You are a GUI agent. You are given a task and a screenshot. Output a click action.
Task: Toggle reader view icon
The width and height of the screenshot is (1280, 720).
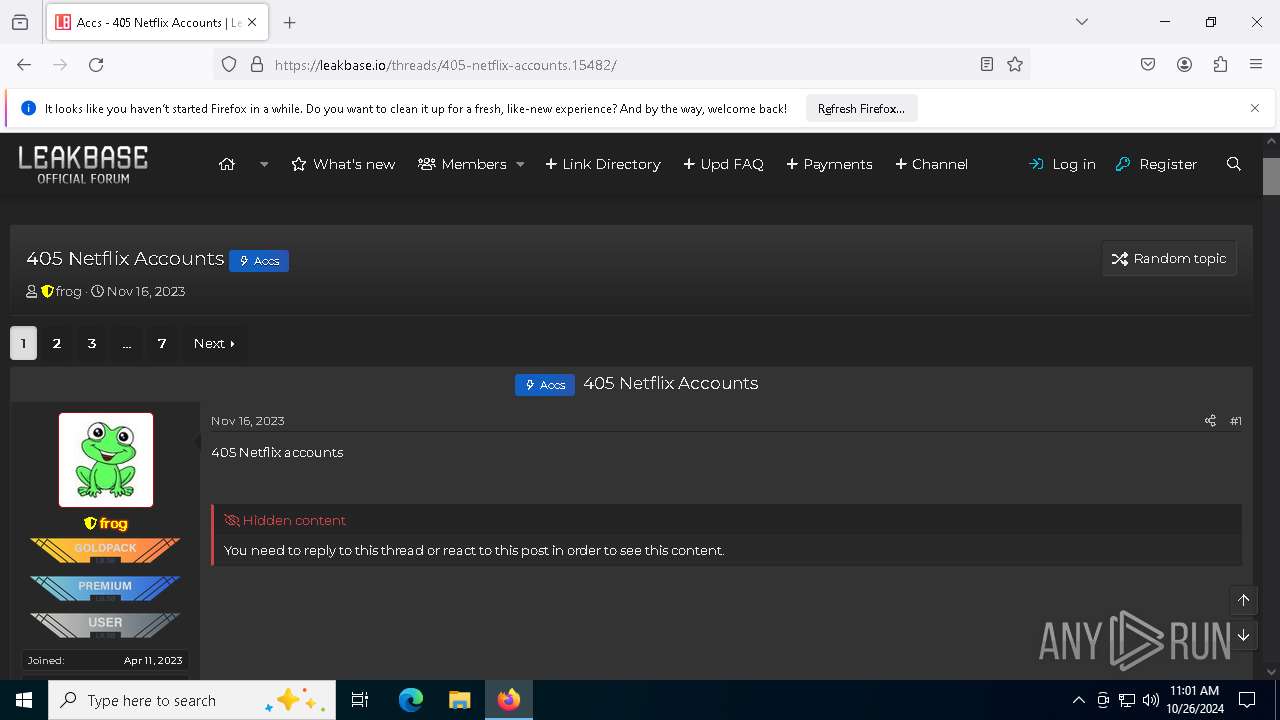pyautogui.click(x=987, y=64)
